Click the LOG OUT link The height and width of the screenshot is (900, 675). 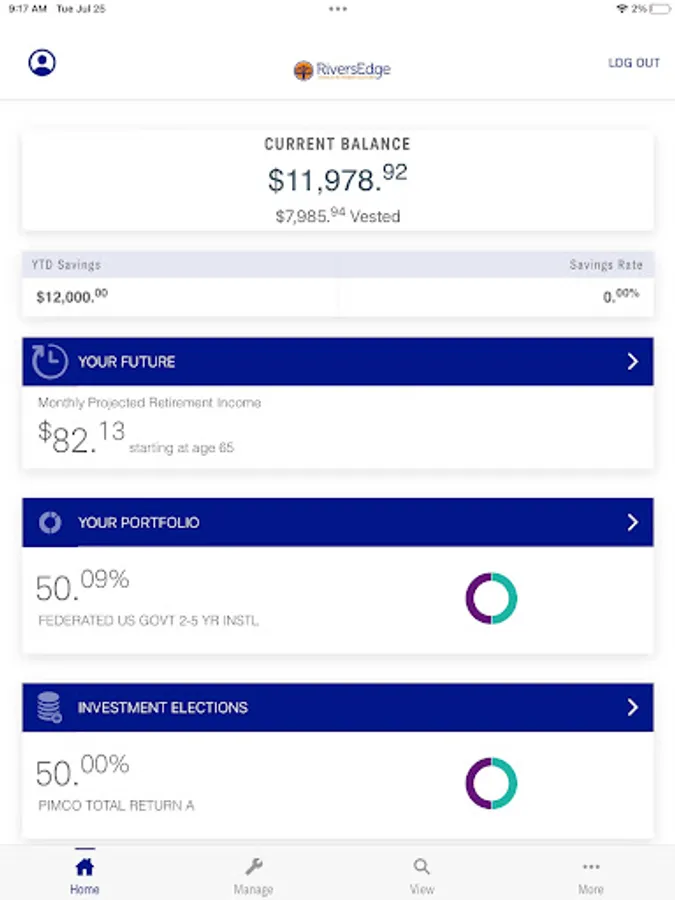(x=634, y=63)
